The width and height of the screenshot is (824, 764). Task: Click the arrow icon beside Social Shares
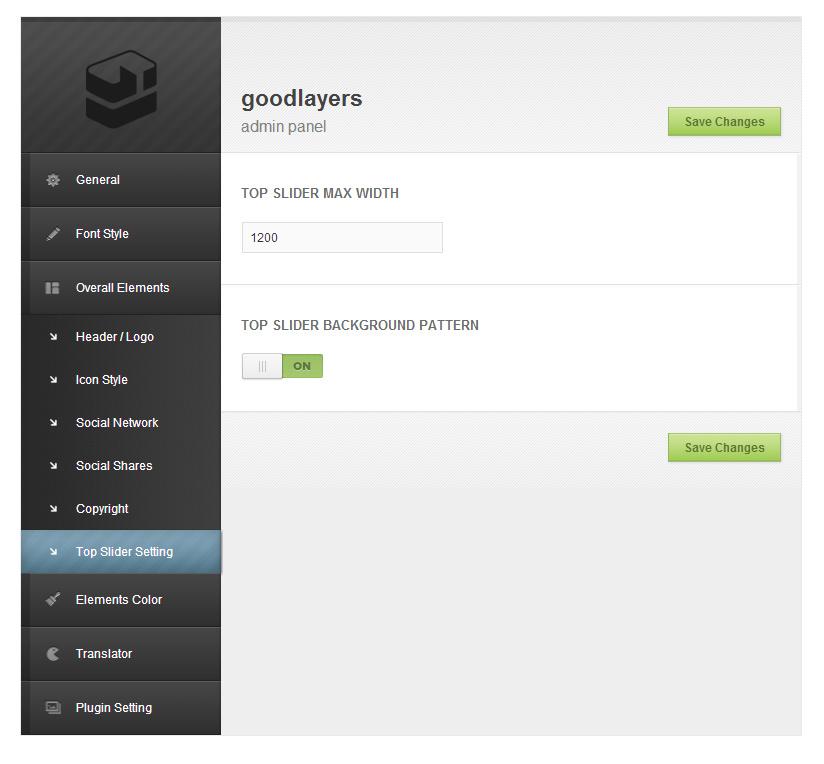click(x=53, y=466)
